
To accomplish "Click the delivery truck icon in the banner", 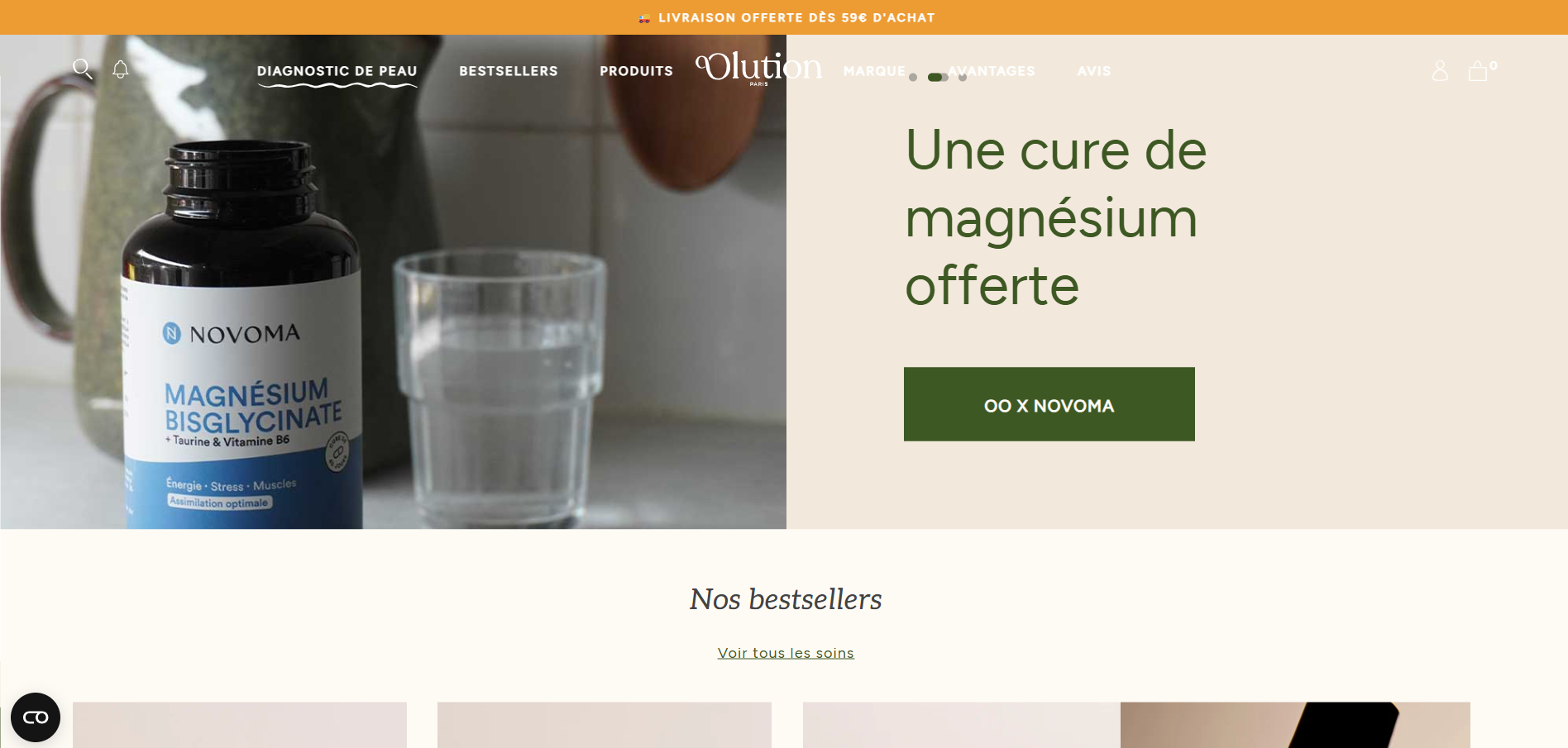I will [644, 18].
